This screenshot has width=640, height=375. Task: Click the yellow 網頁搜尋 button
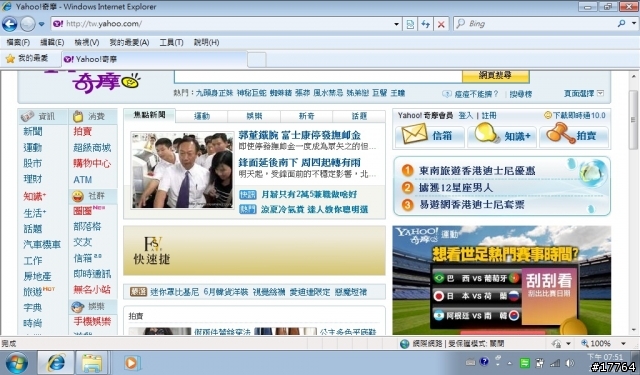496,75
